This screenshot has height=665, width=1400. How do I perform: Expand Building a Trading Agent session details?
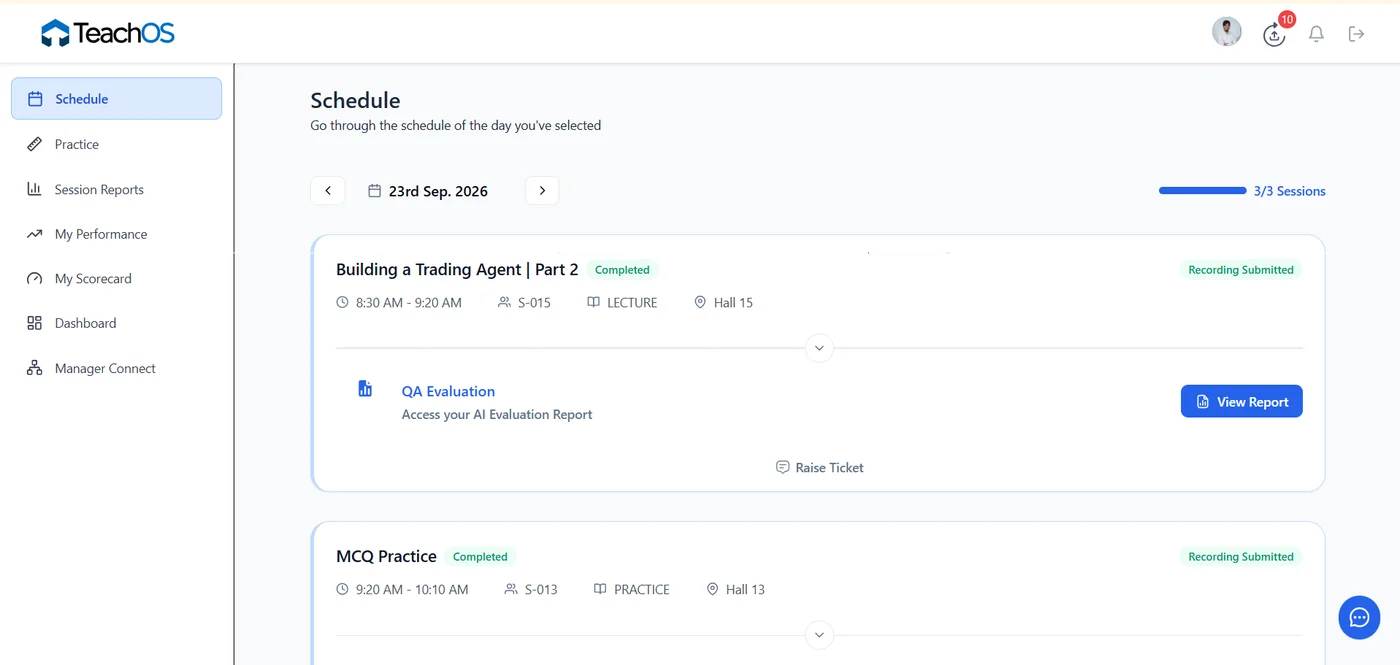[x=819, y=348]
